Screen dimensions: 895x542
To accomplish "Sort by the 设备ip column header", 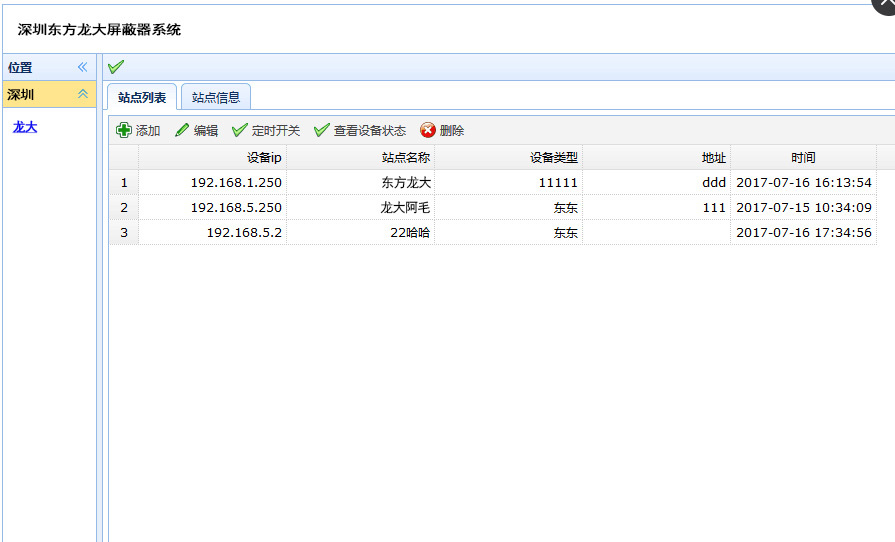I will tap(212, 157).
